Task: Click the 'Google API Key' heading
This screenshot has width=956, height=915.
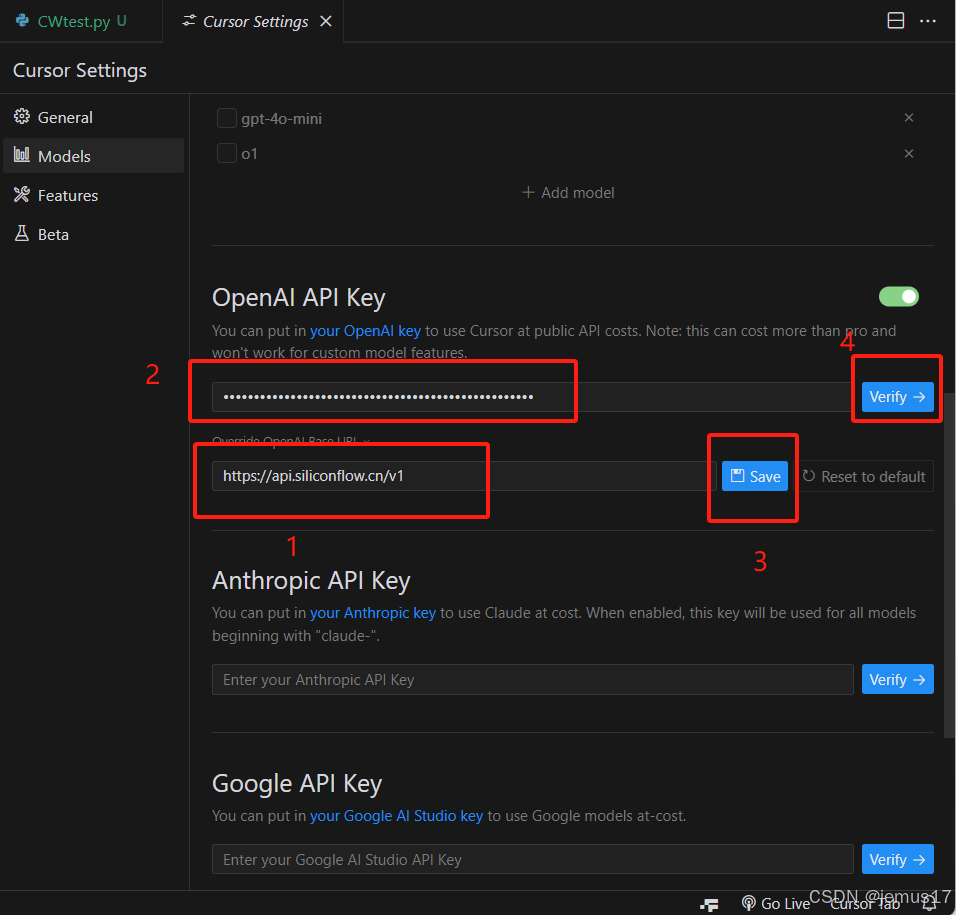Action: 297,783
